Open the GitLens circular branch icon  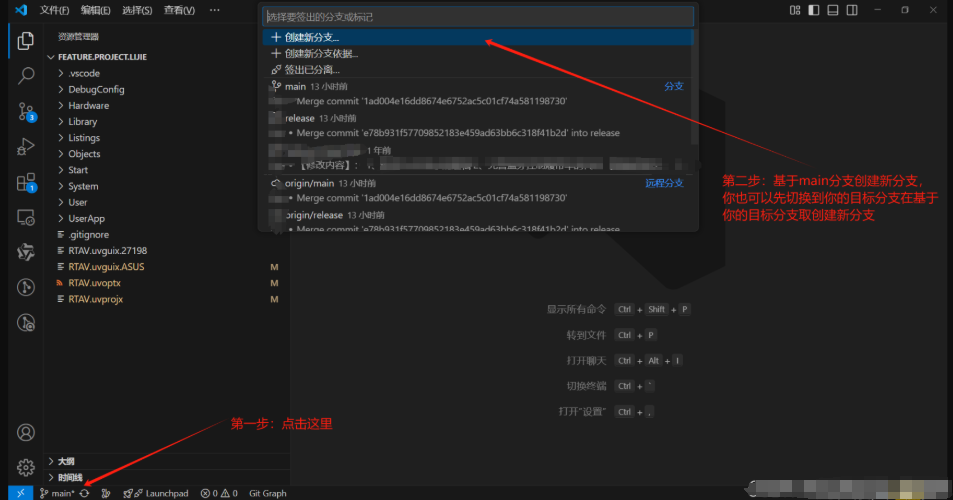click(x=26, y=287)
